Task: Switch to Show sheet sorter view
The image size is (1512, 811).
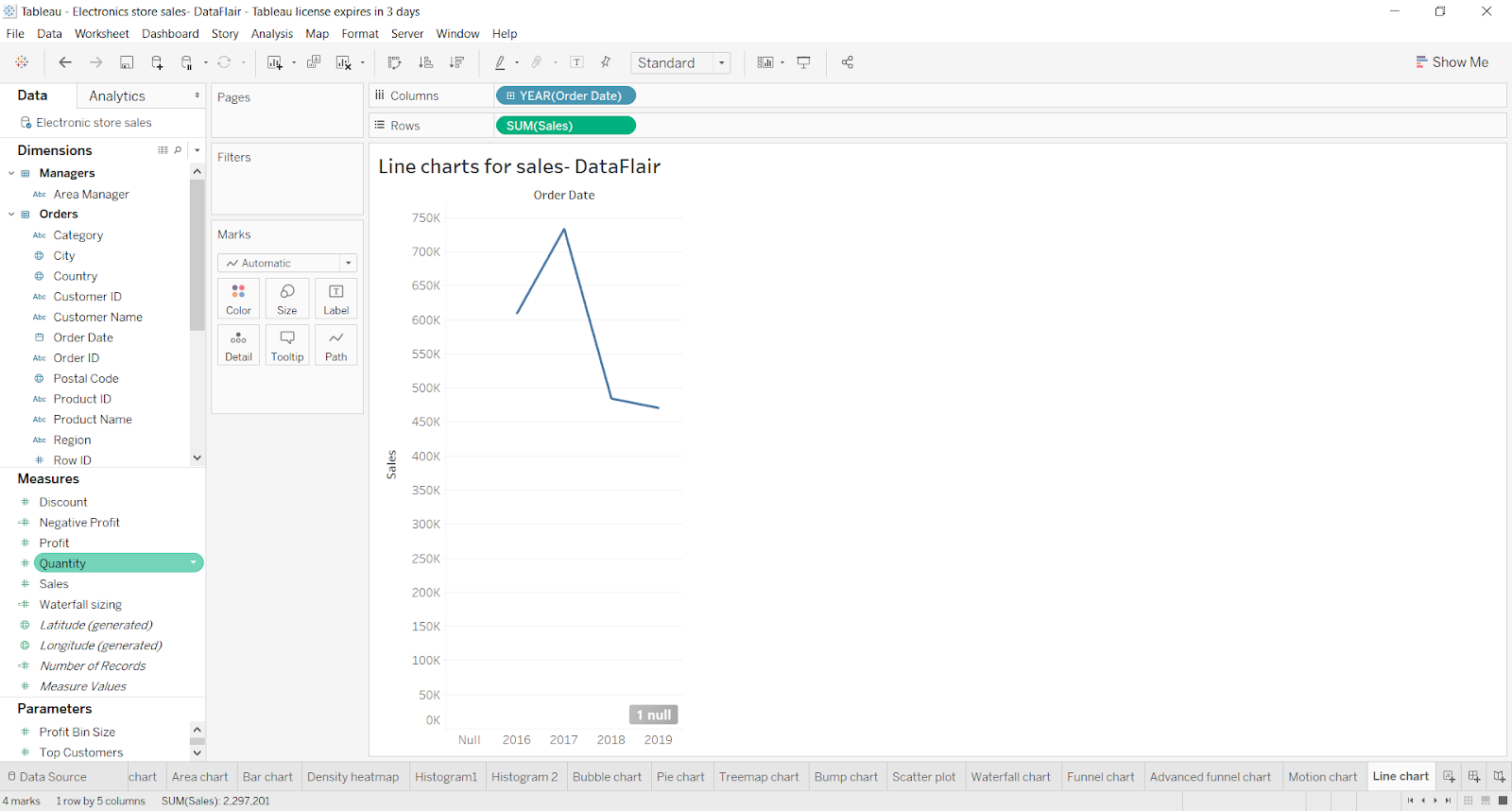Action: tap(1468, 801)
